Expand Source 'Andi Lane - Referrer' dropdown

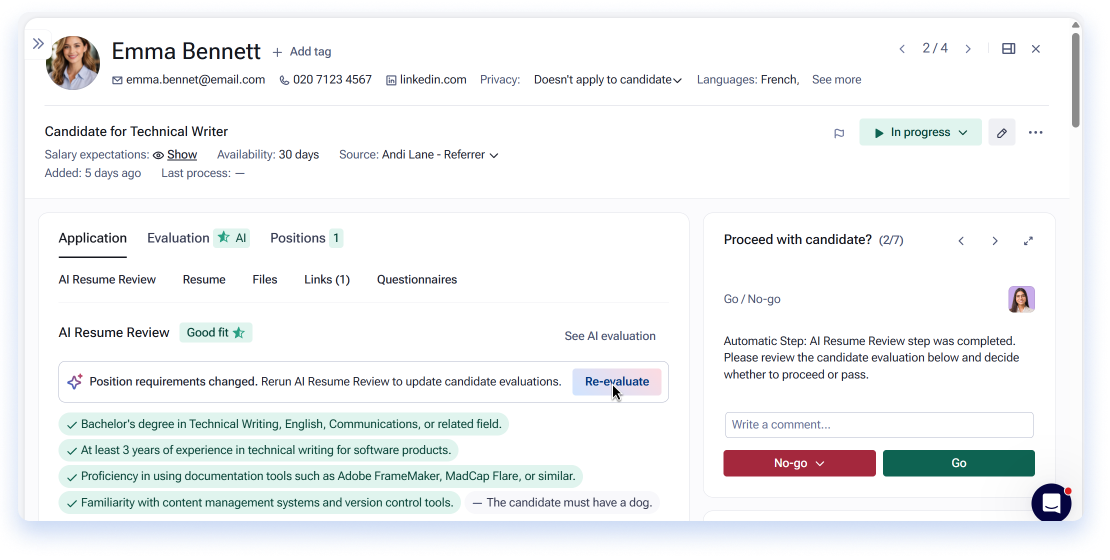pos(440,155)
